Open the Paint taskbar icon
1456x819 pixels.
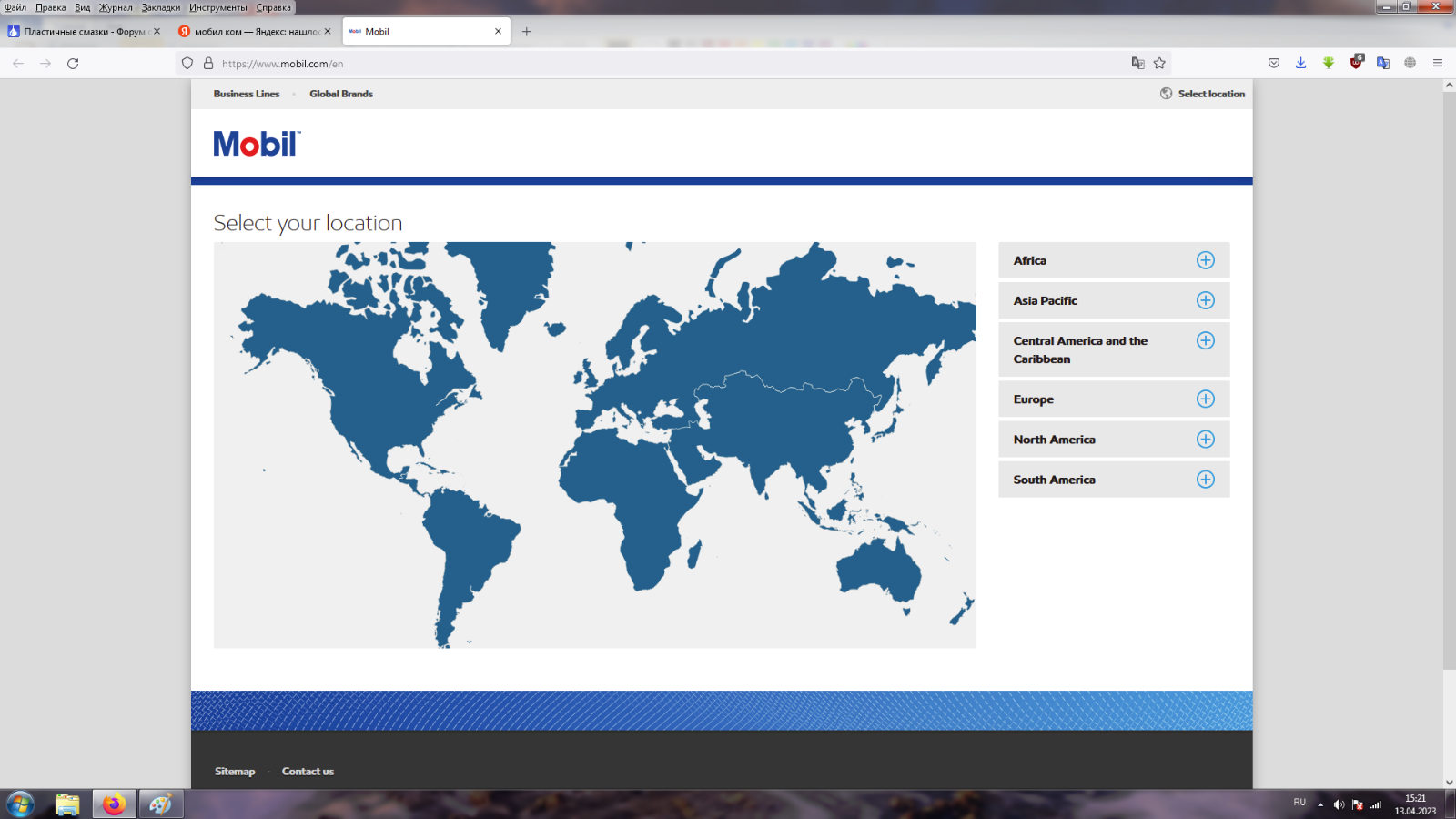(161, 804)
